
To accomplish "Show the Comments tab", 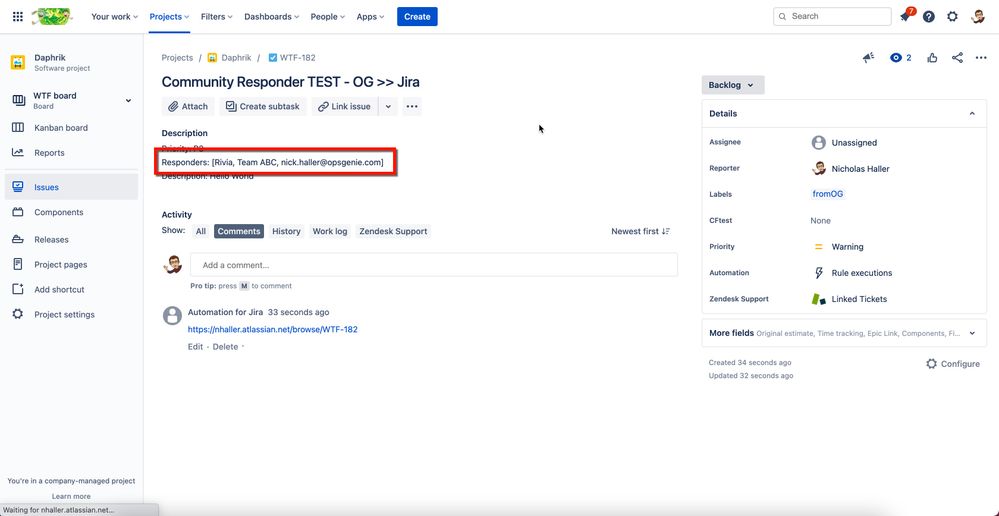I will tap(239, 231).
